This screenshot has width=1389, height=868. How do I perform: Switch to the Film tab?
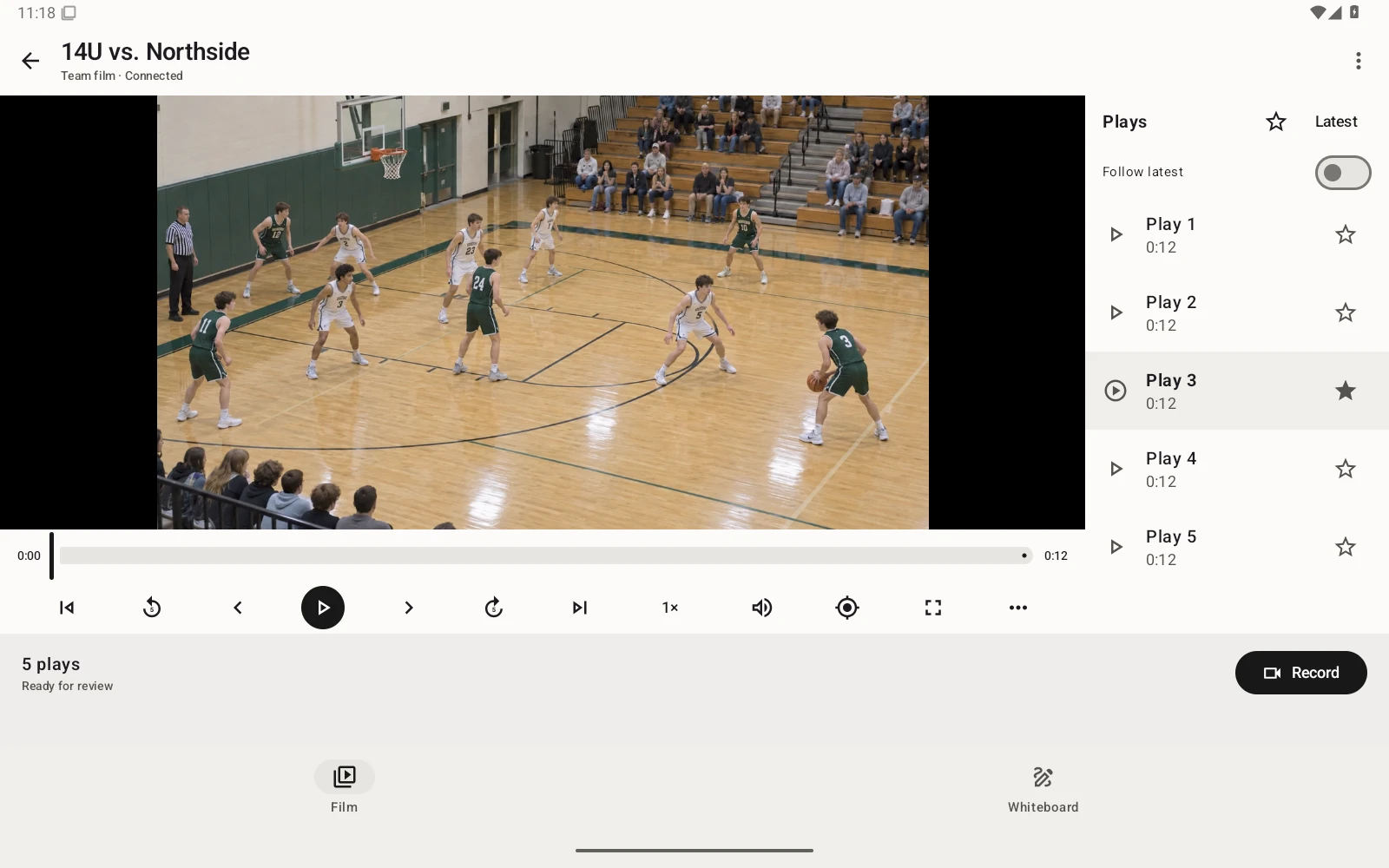coord(345,787)
